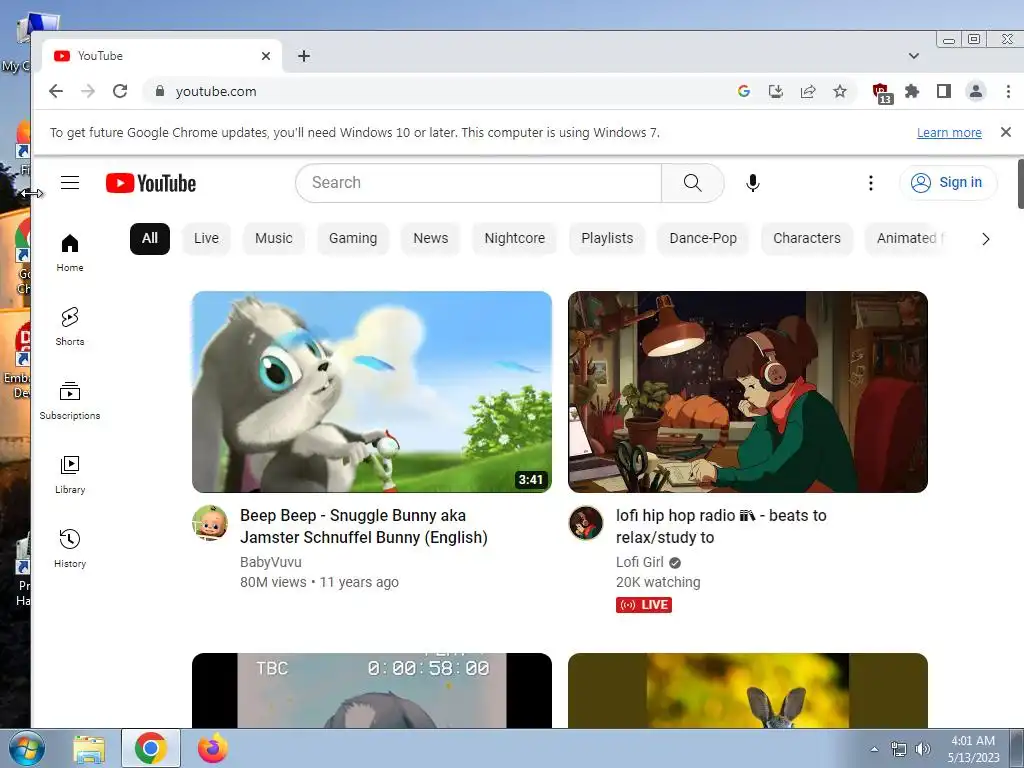Image resolution: width=1024 pixels, height=768 pixels.
Task: Share this page icon
Action: (808, 91)
